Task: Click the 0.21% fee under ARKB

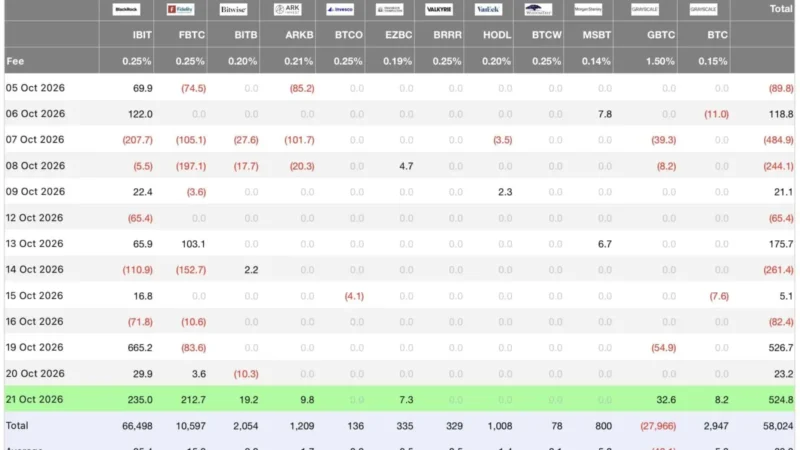Action: (298, 61)
